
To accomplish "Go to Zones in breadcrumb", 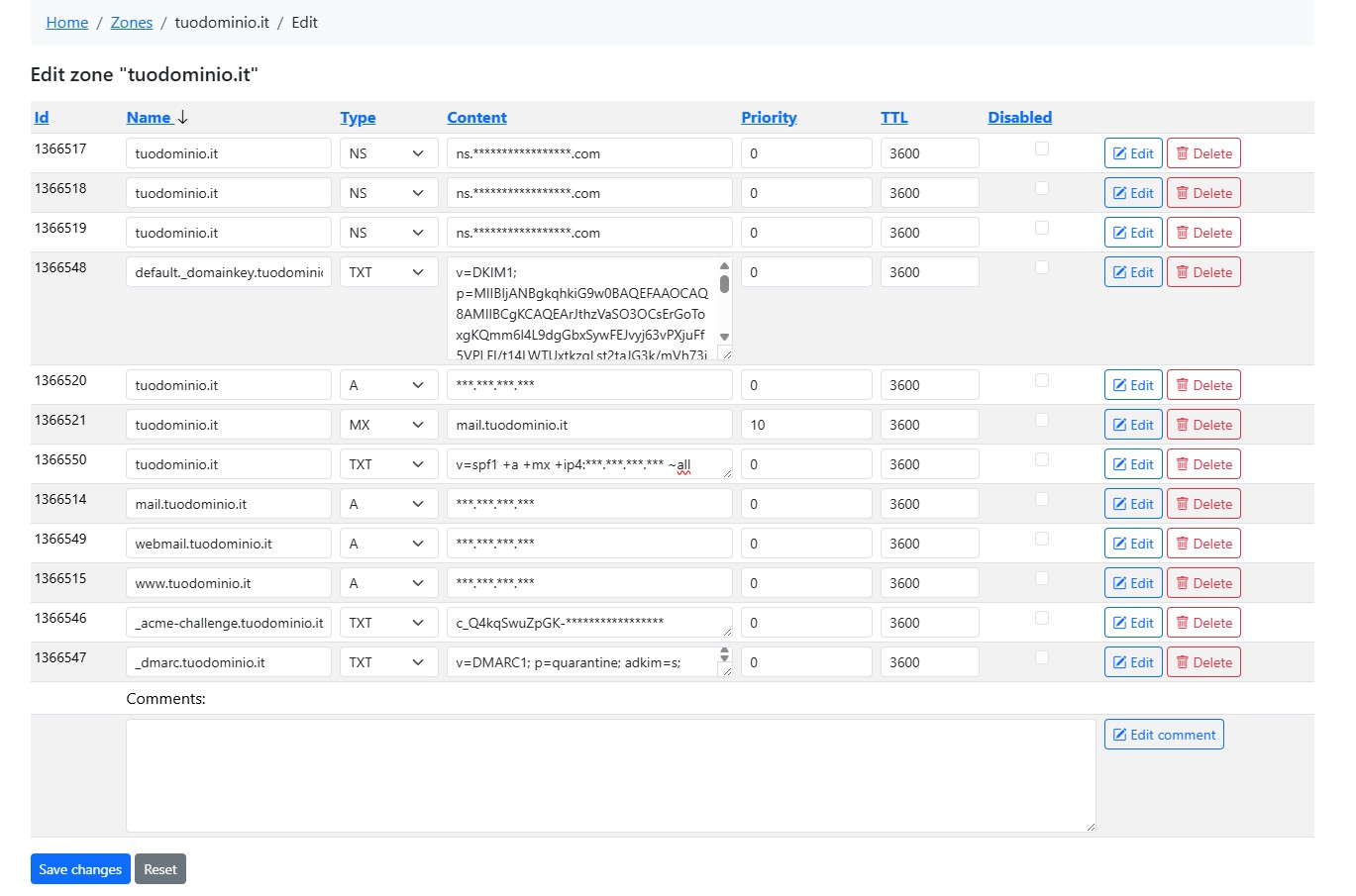I will click(132, 22).
